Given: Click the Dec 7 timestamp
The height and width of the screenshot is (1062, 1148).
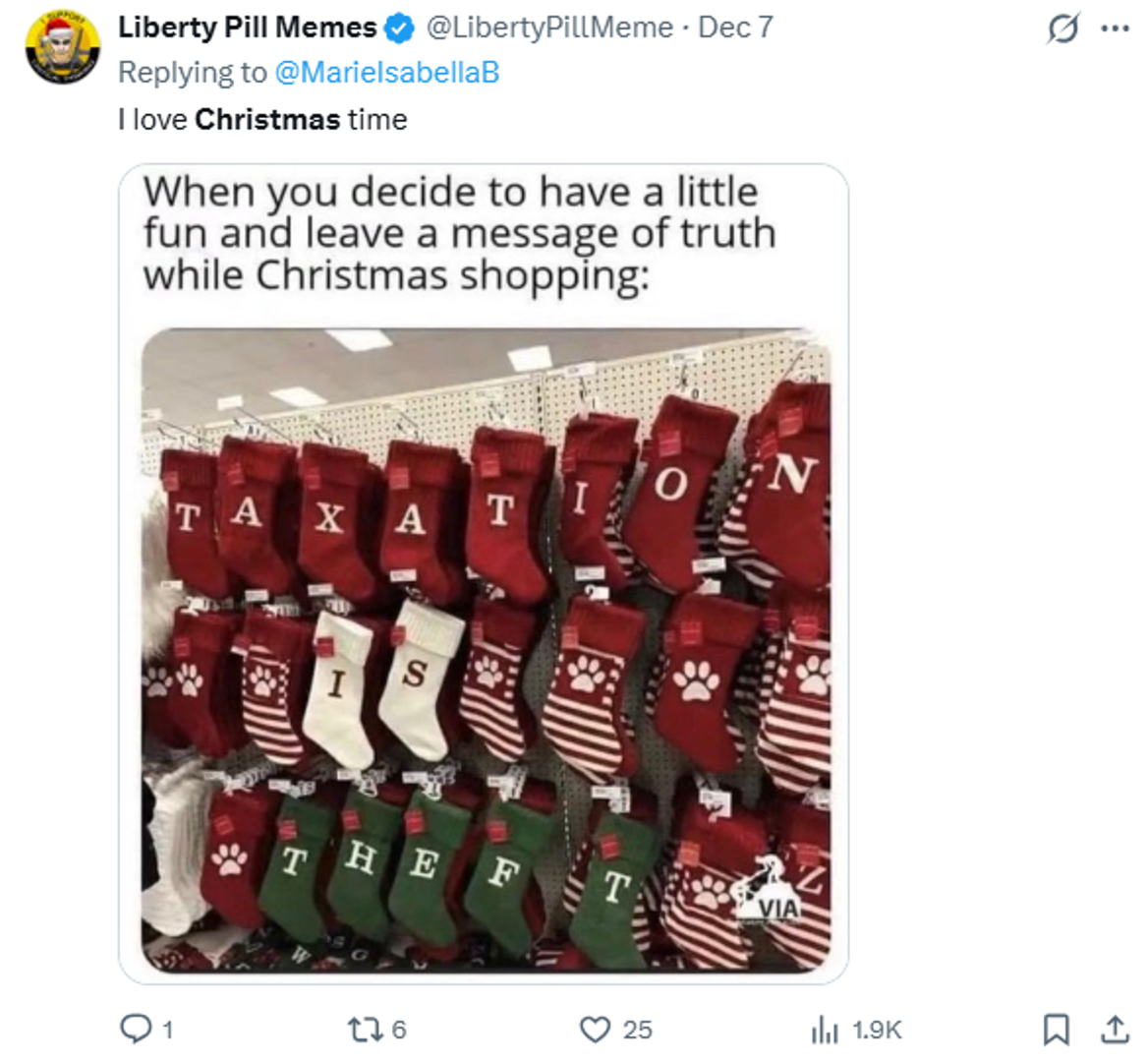Looking at the screenshot, I should (735, 28).
